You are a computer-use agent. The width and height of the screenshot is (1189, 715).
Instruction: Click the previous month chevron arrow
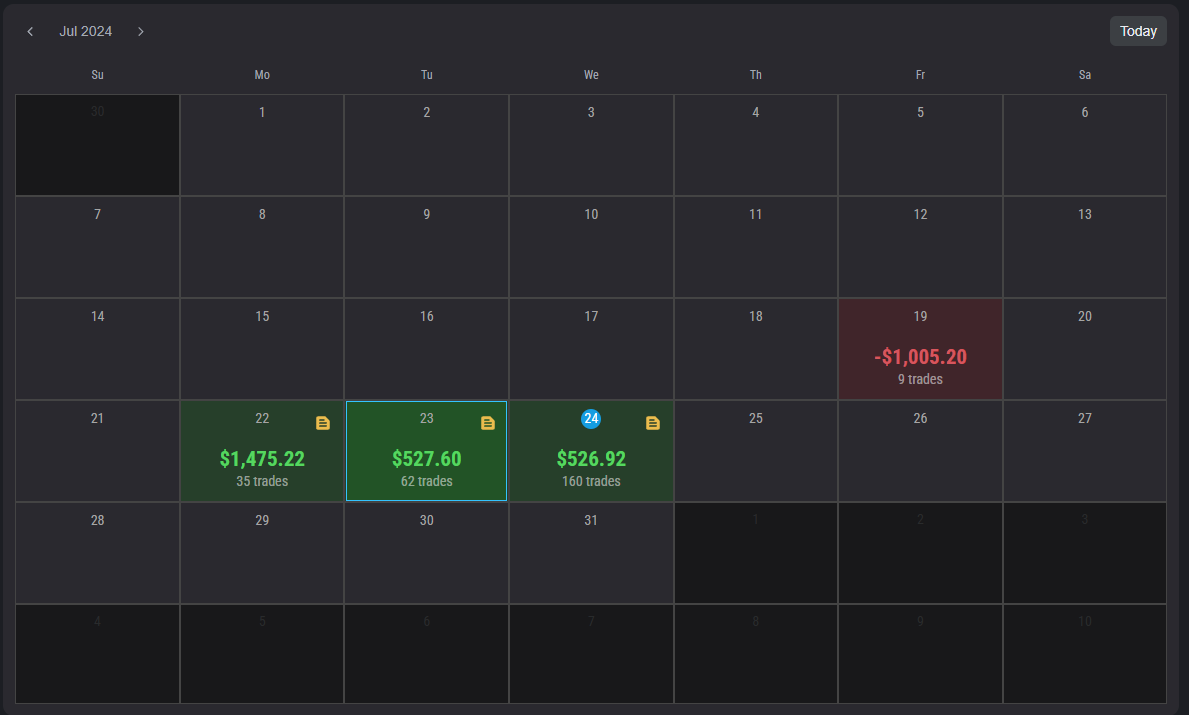click(x=30, y=31)
